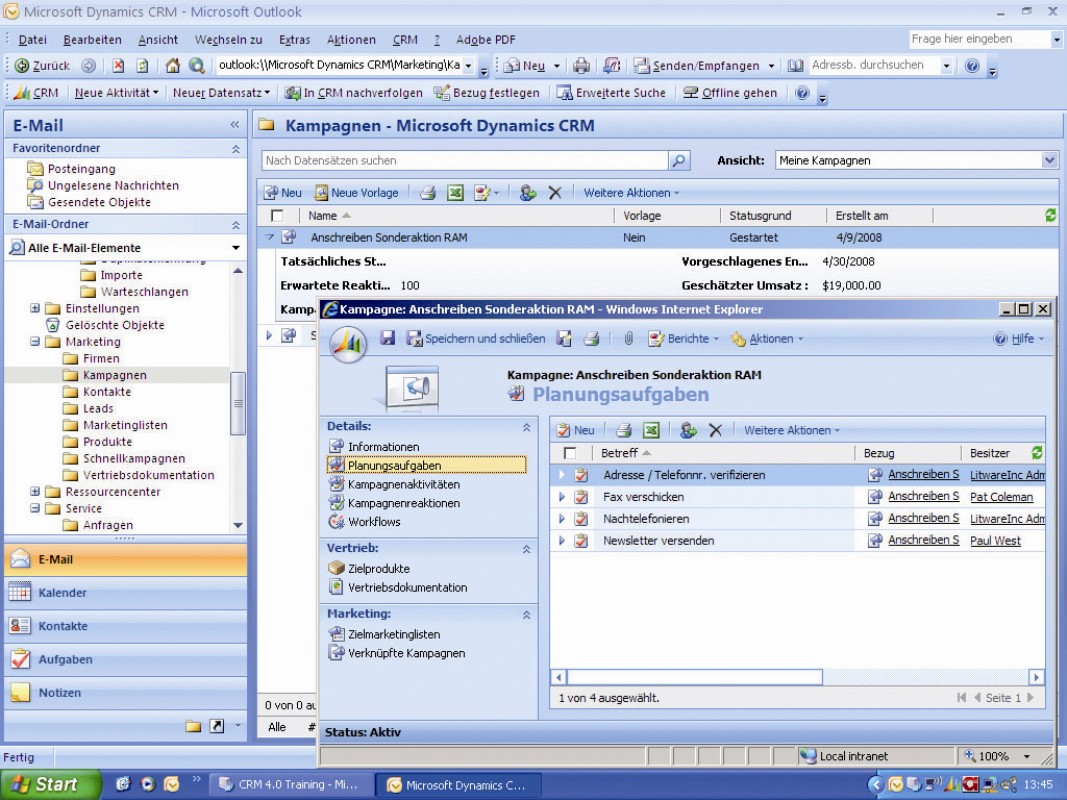1067x800 pixels.
Task: Click Offline gehen
Action: pos(730,93)
